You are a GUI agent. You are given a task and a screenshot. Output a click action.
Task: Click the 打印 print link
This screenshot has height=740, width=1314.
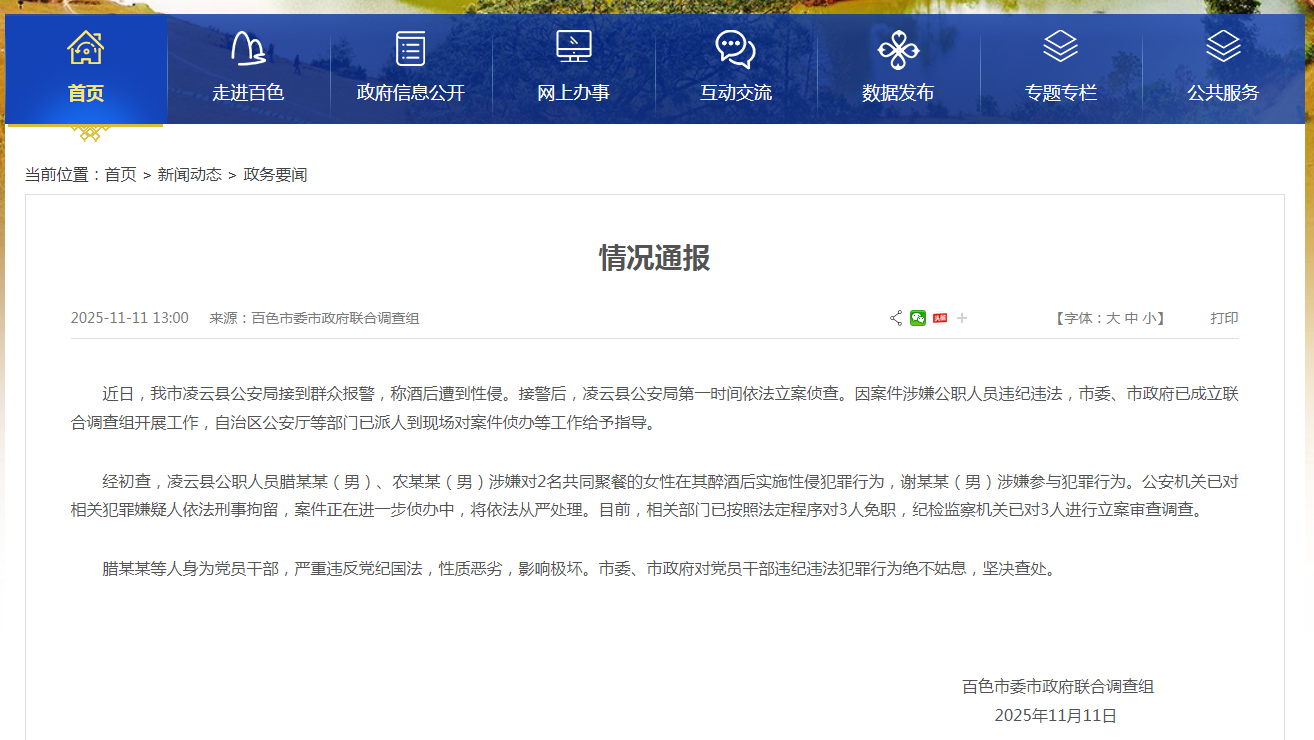(x=1224, y=318)
